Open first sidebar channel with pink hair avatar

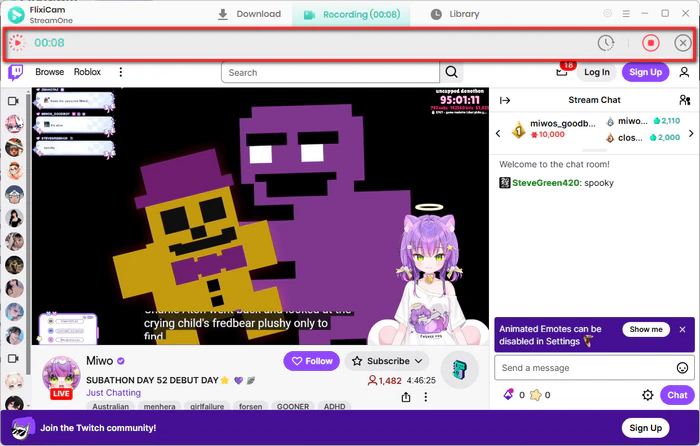pos(14,124)
